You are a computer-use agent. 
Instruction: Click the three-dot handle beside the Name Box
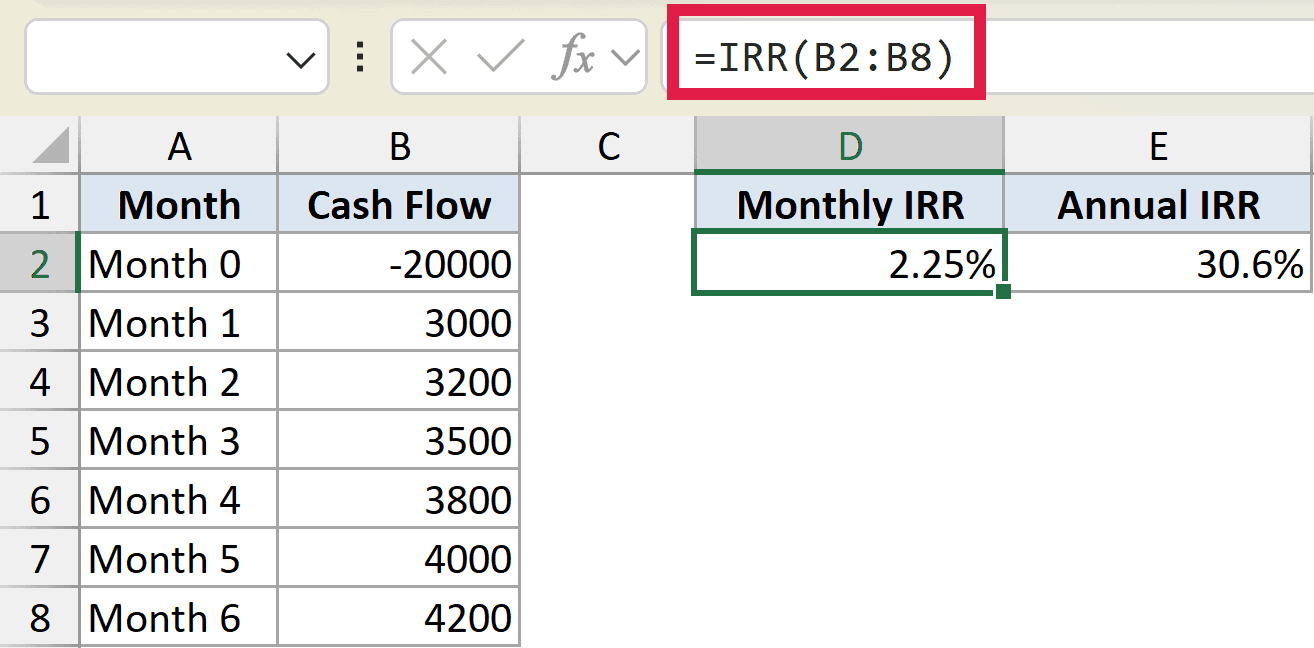tap(360, 59)
